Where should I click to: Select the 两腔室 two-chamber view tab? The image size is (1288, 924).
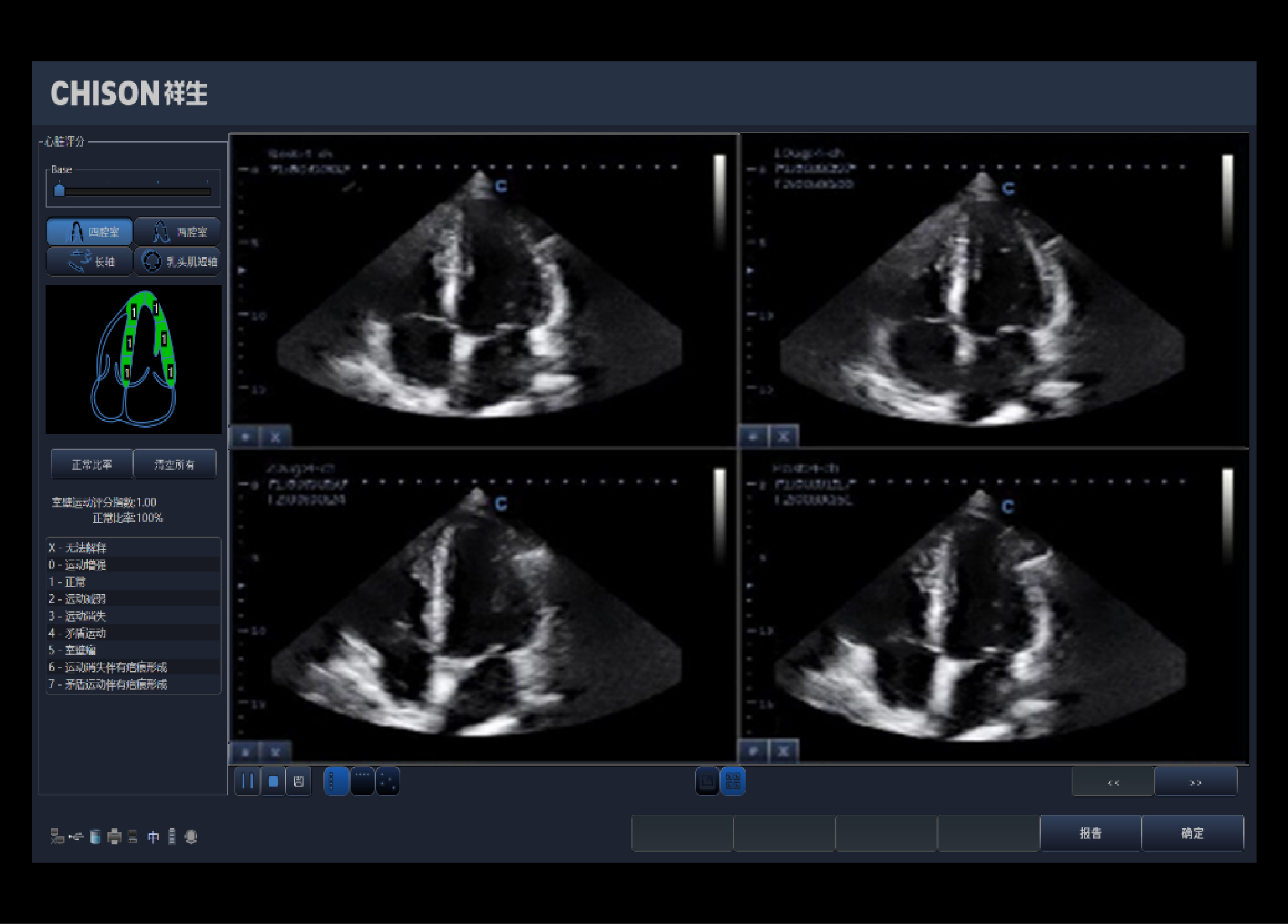tap(177, 232)
